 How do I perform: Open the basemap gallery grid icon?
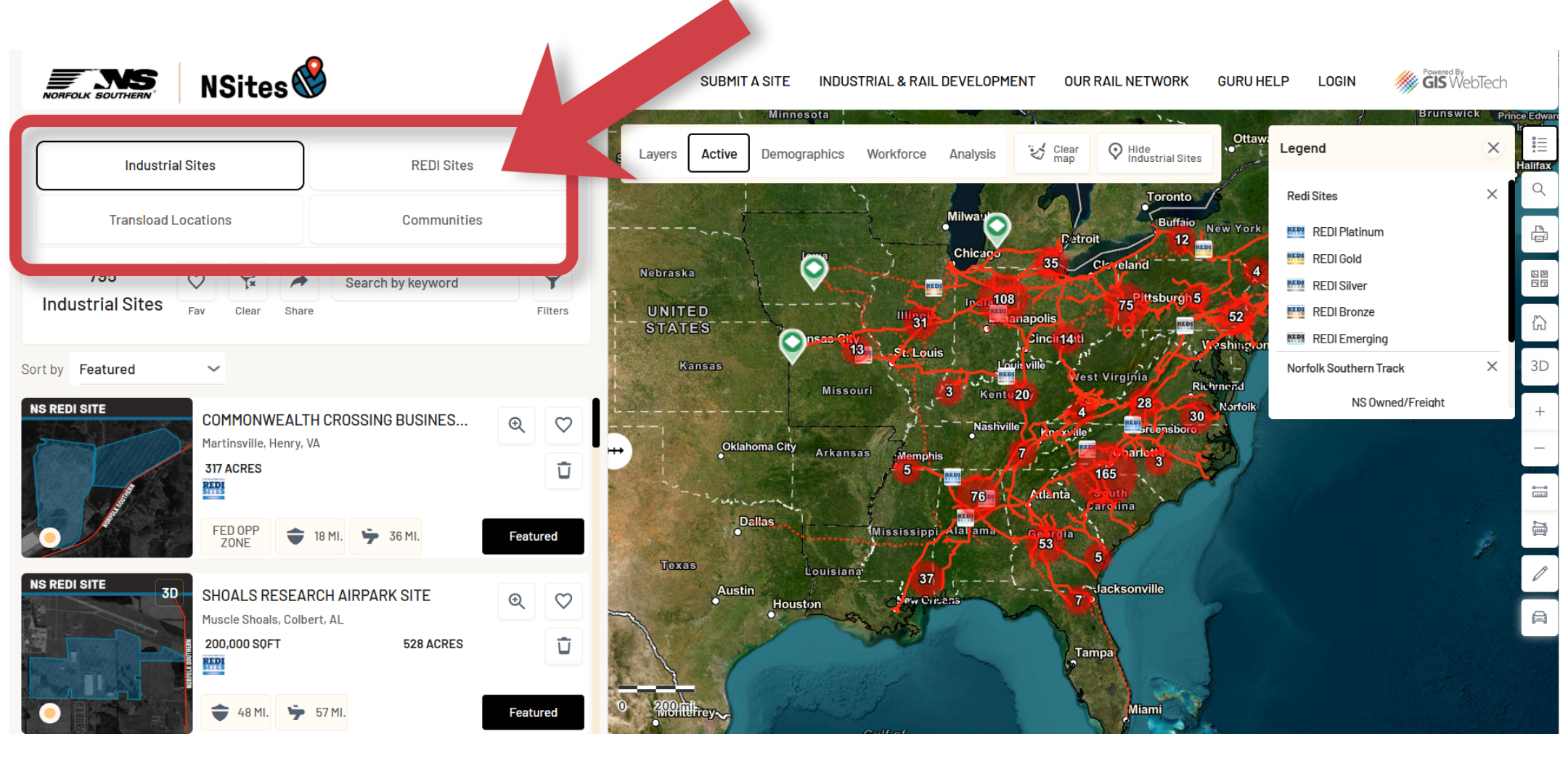(x=1539, y=279)
